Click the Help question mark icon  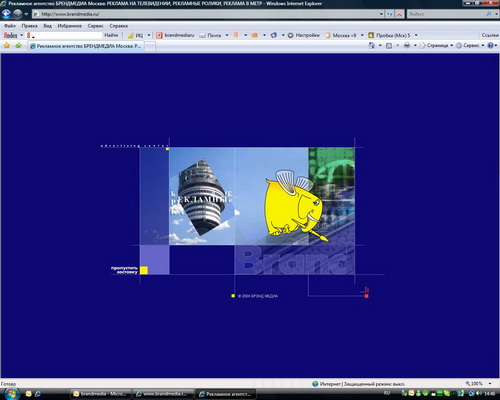[x=490, y=46]
